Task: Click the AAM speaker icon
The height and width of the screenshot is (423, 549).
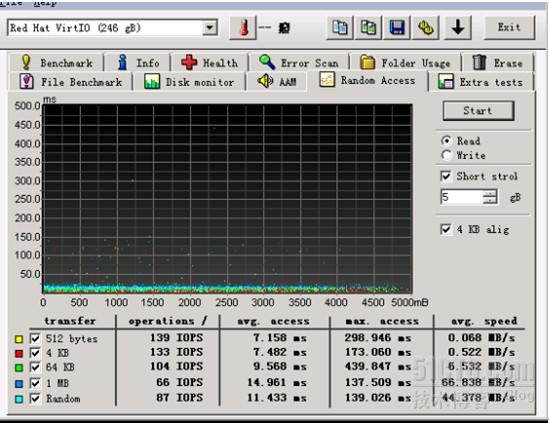Action: [x=265, y=81]
